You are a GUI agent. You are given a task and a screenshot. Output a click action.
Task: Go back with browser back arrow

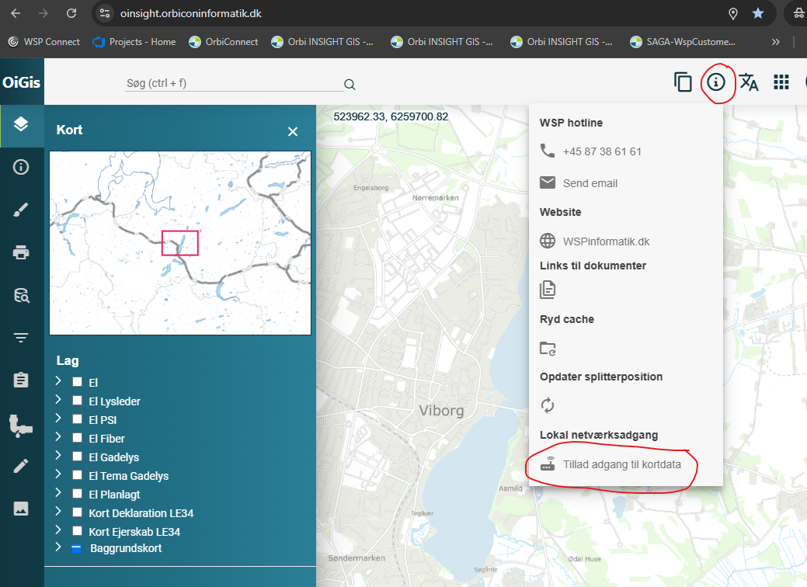(16, 13)
